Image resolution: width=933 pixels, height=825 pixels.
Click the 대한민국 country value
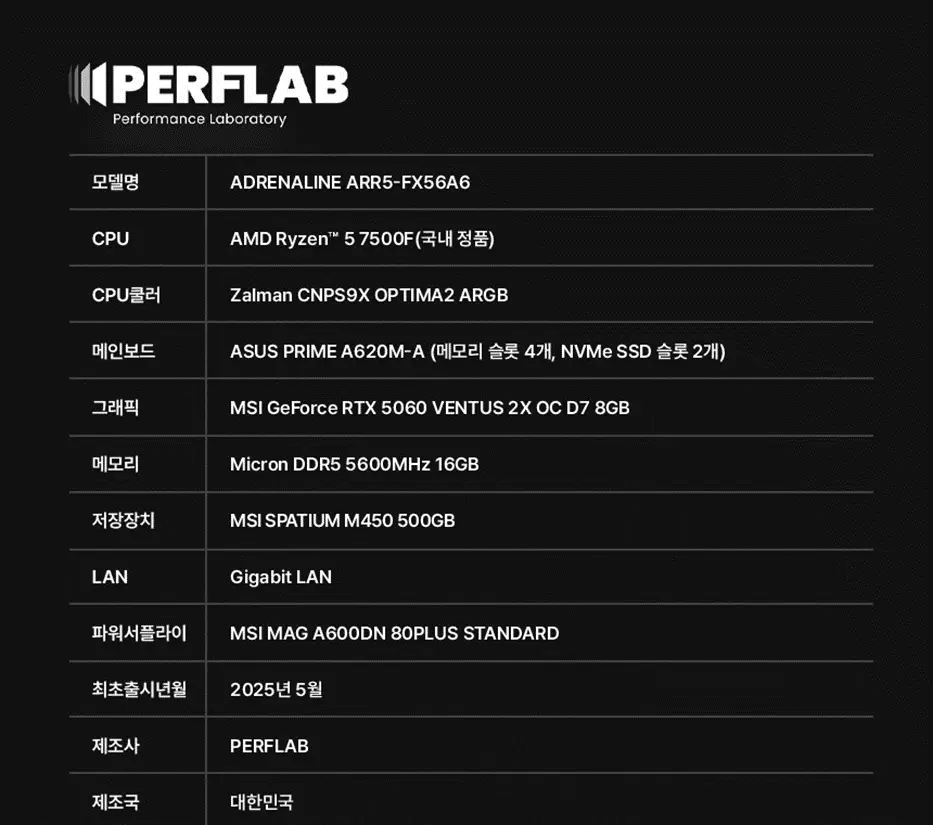(261, 802)
